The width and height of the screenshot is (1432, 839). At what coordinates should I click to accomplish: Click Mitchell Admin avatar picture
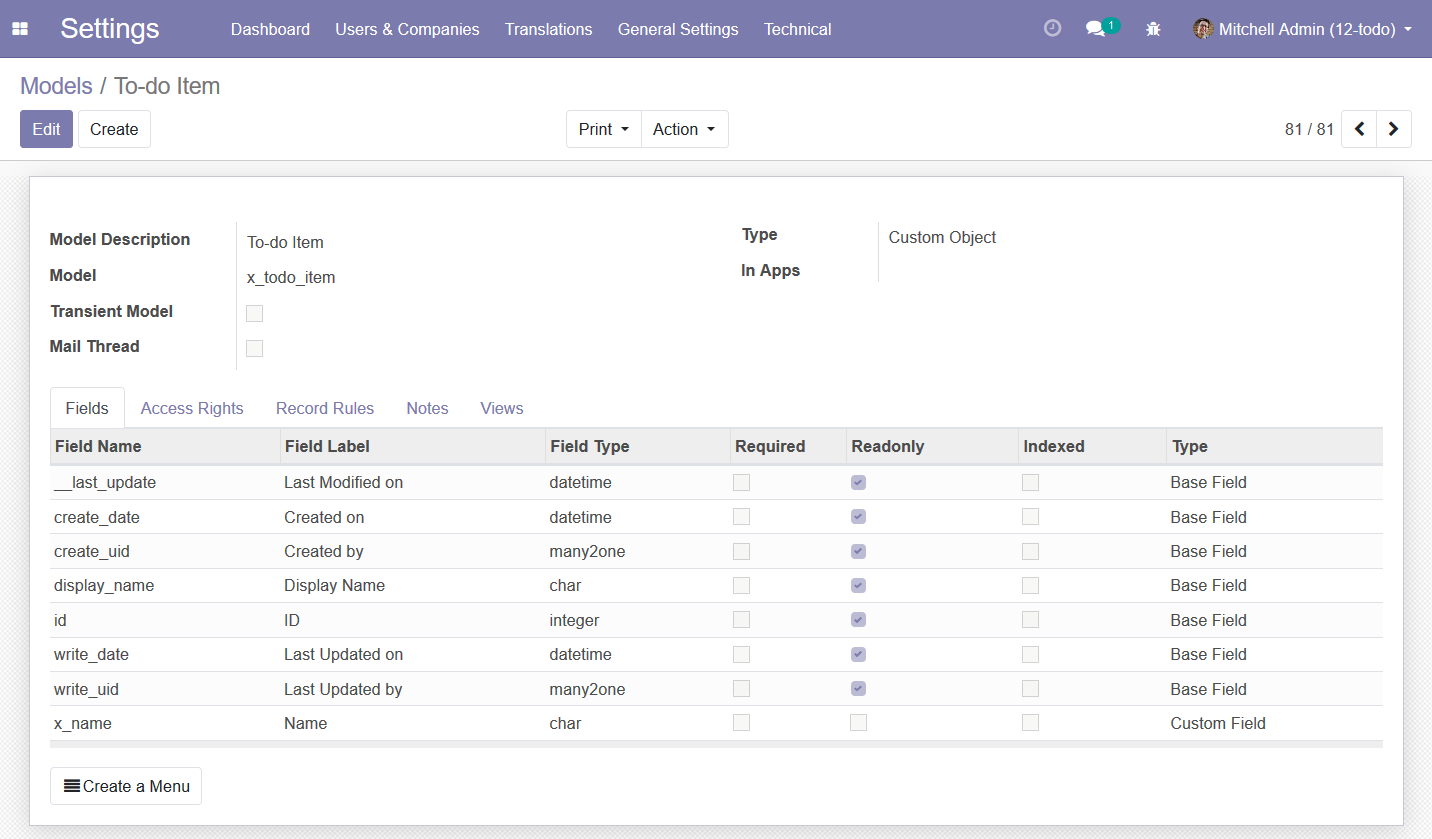click(x=1203, y=29)
